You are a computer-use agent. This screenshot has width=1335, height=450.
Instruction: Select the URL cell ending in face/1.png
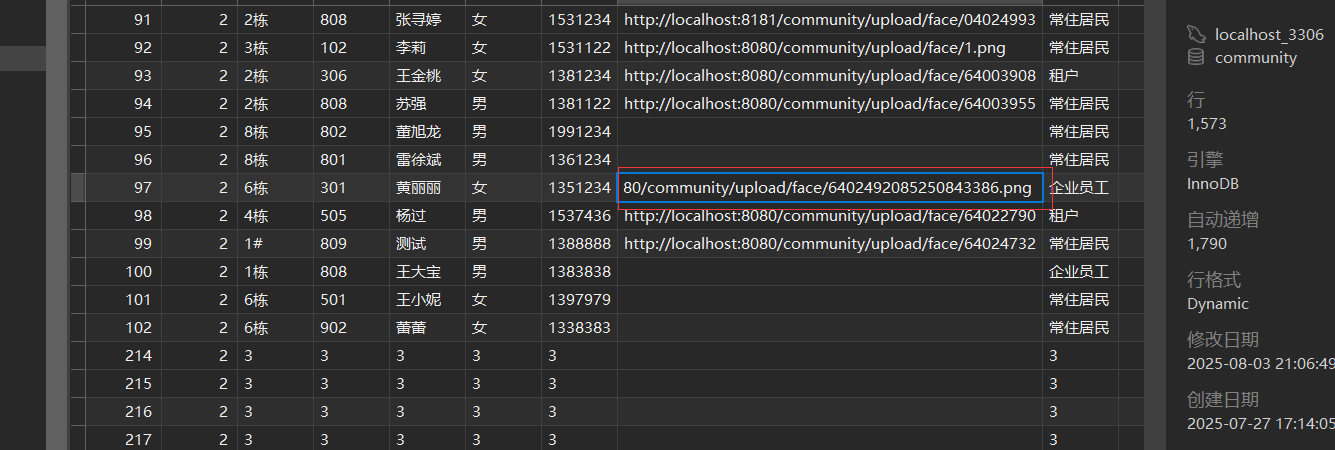pyautogui.click(x=830, y=48)
